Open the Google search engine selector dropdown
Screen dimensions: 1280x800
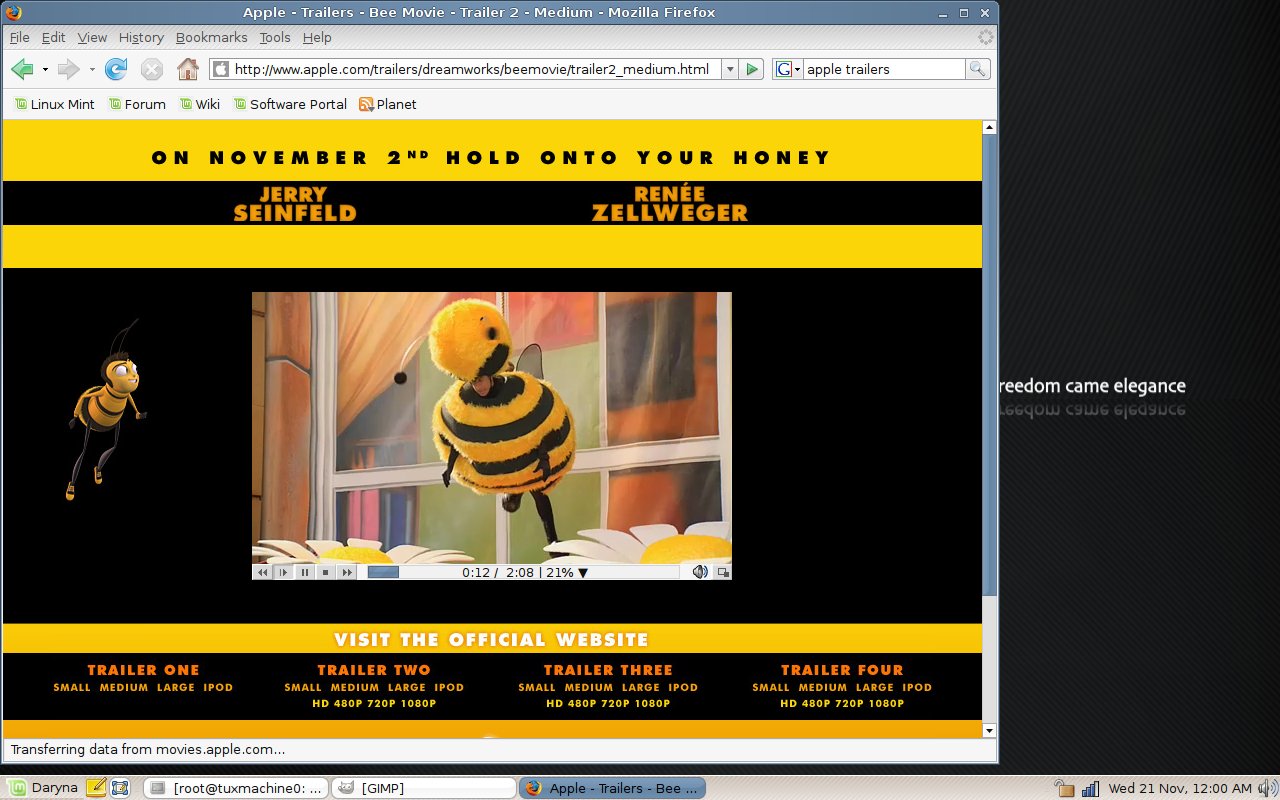click(x=788, y=69)
